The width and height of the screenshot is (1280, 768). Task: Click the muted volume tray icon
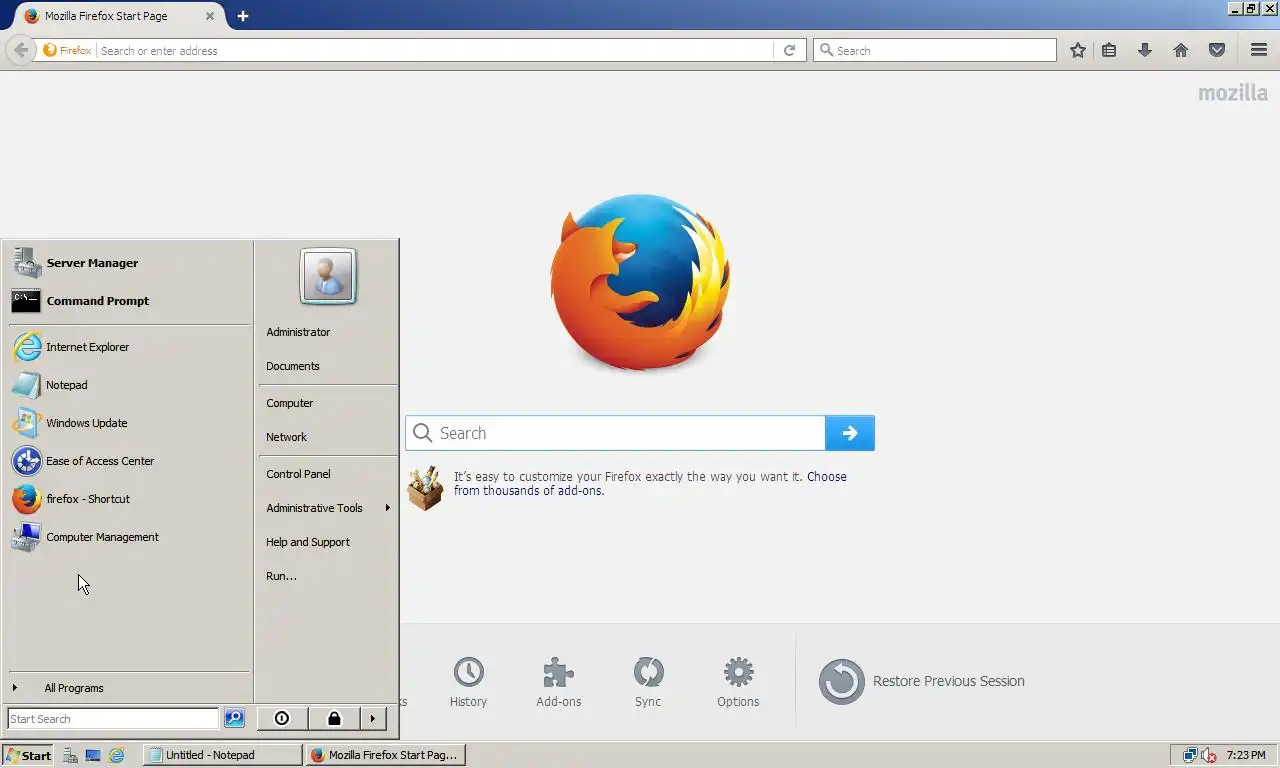(x=1209, y=755)
